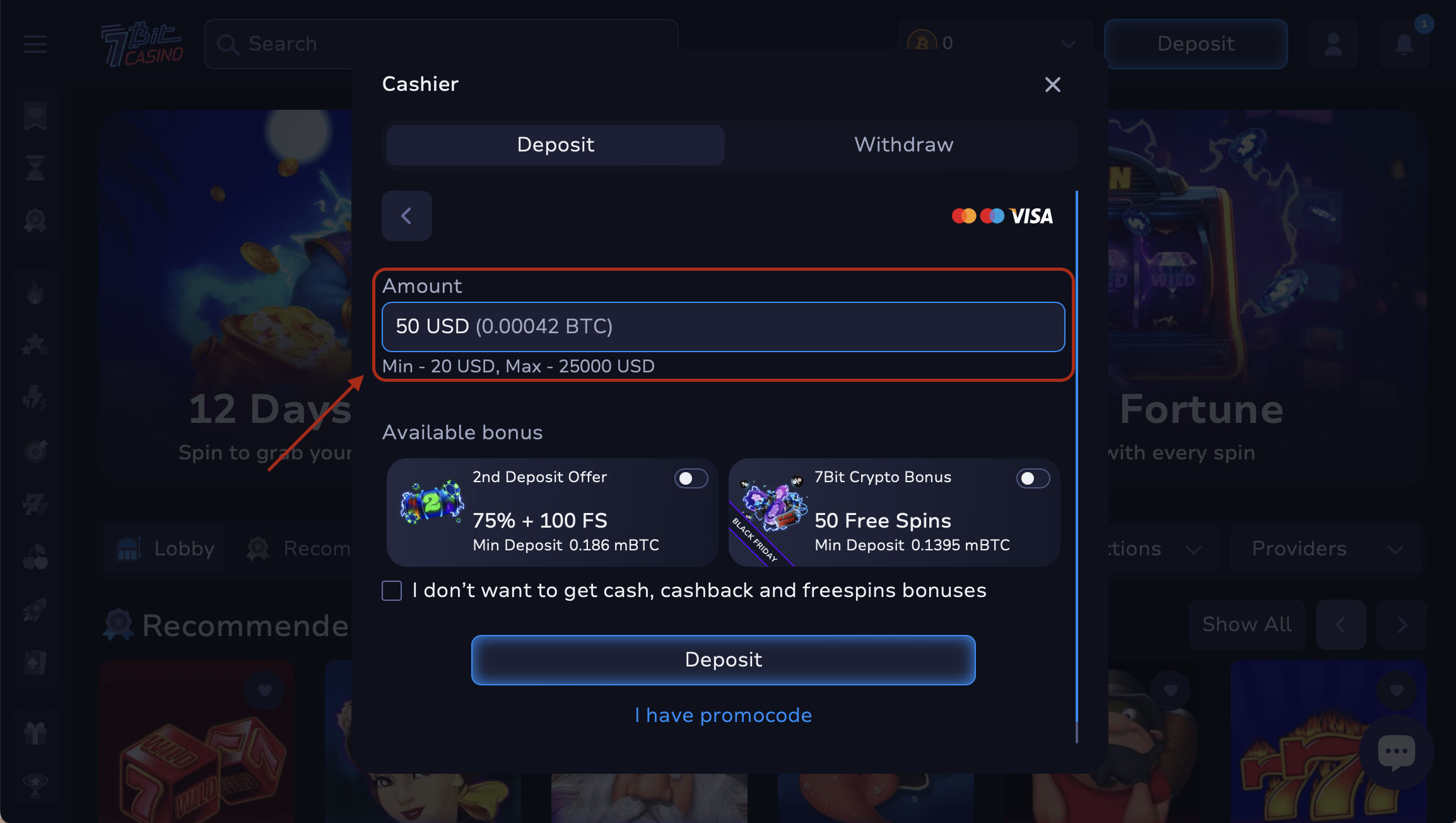Click the back arrow in Cashier
The height and width of the screenshot is (823, 1456).
click(406, 216)
